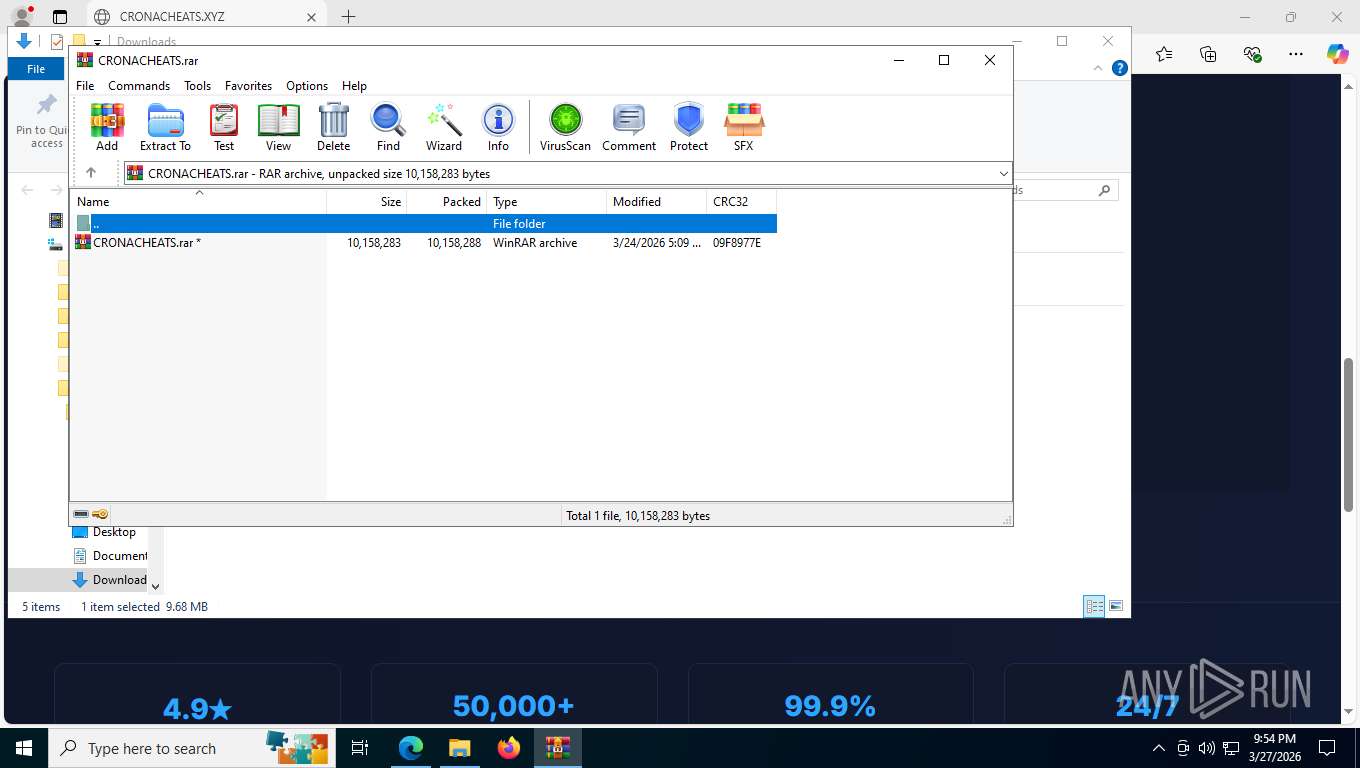This screenshot has height=768, width=1360.
Task: Open the Favorites menu
Action: (248, 86)
